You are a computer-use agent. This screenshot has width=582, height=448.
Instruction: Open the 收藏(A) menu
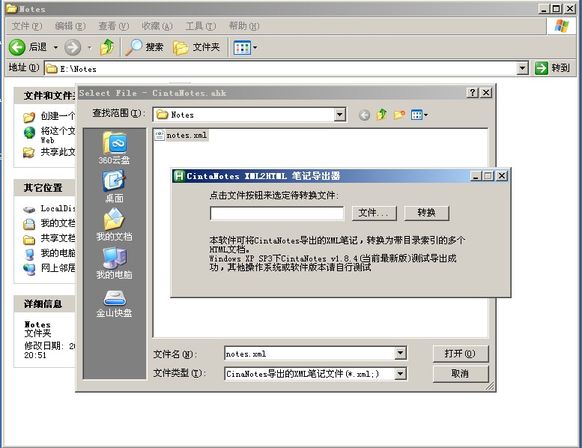[x=157, y=26]
